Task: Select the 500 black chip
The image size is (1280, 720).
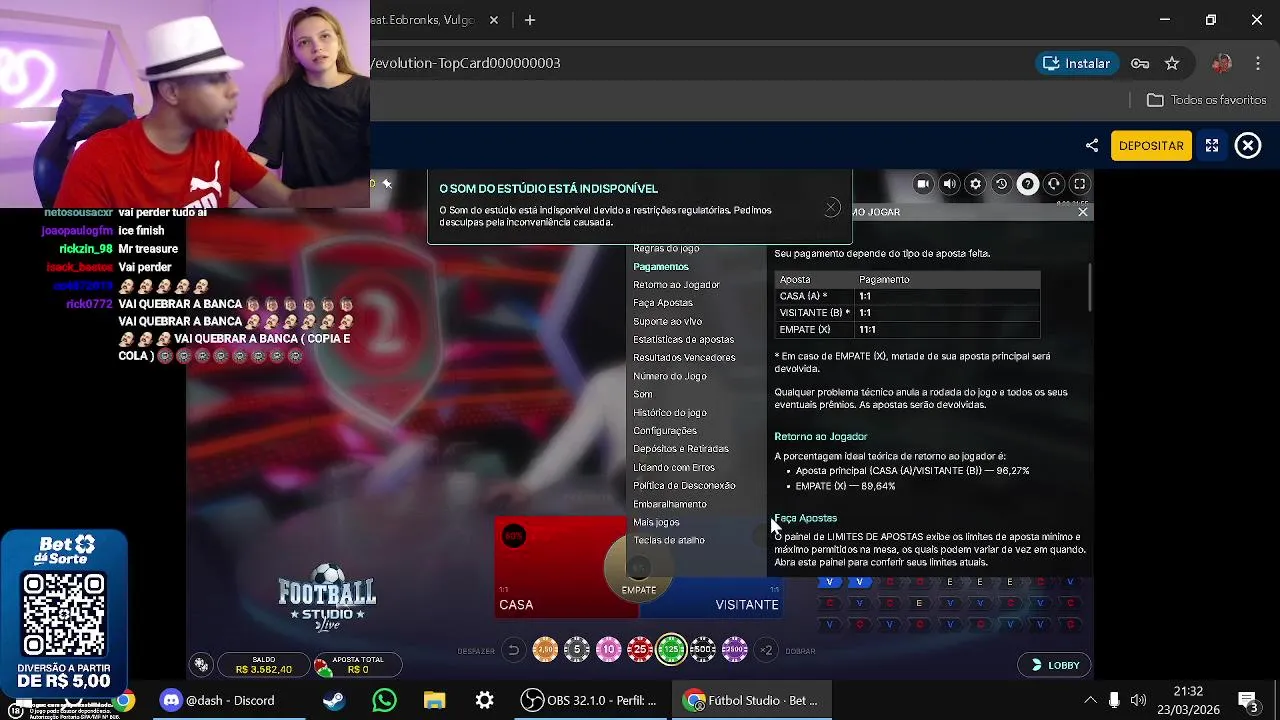Action: [703, 650]
